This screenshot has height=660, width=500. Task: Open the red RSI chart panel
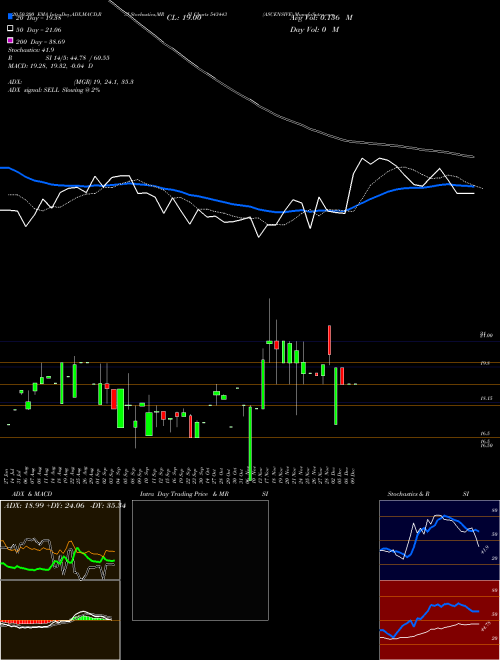click(x=439, y=620)
